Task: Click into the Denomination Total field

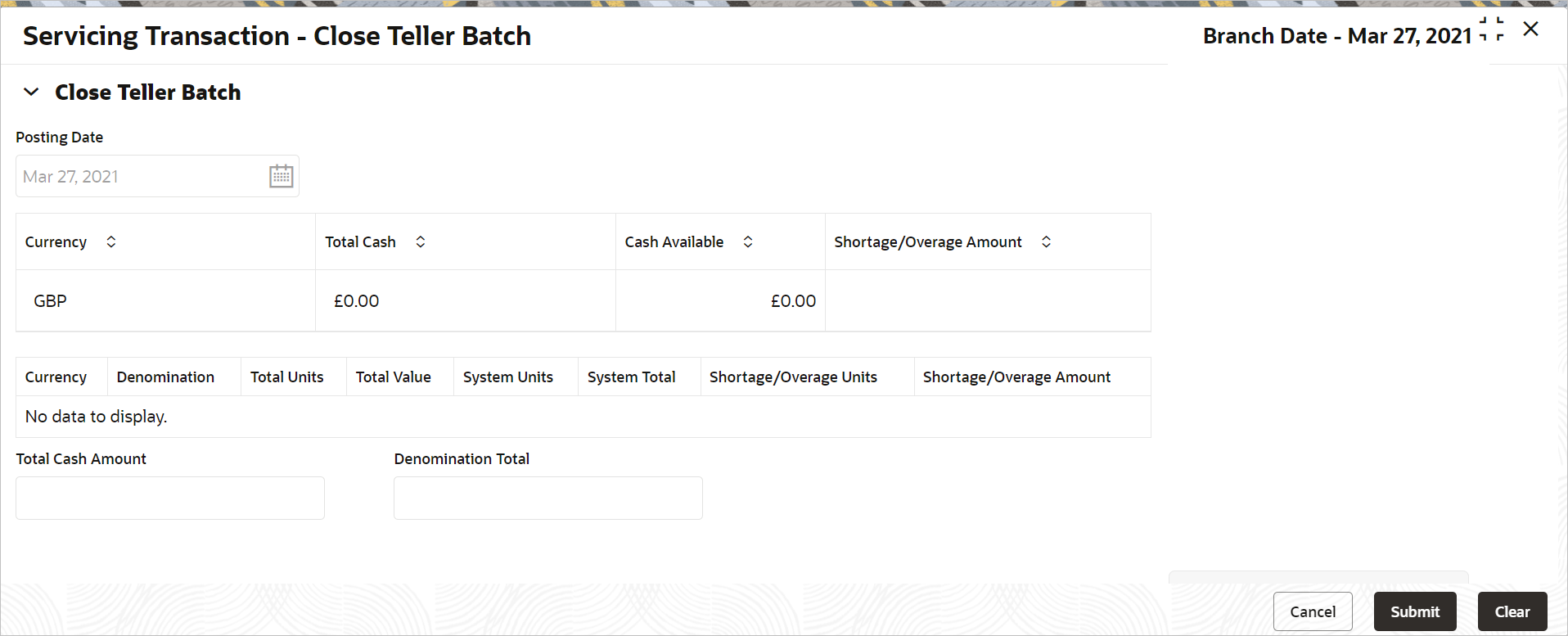Action: click(x=548, y=498)
